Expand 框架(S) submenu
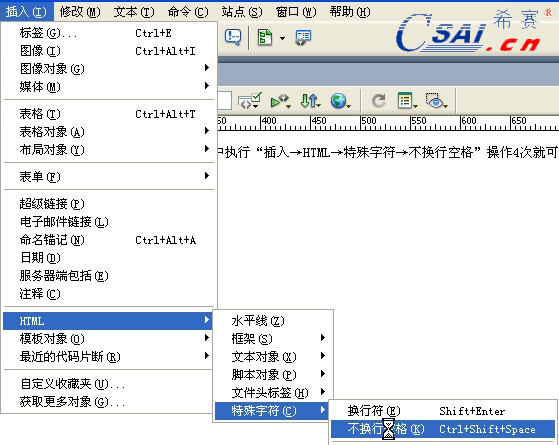 click(273, 338)
